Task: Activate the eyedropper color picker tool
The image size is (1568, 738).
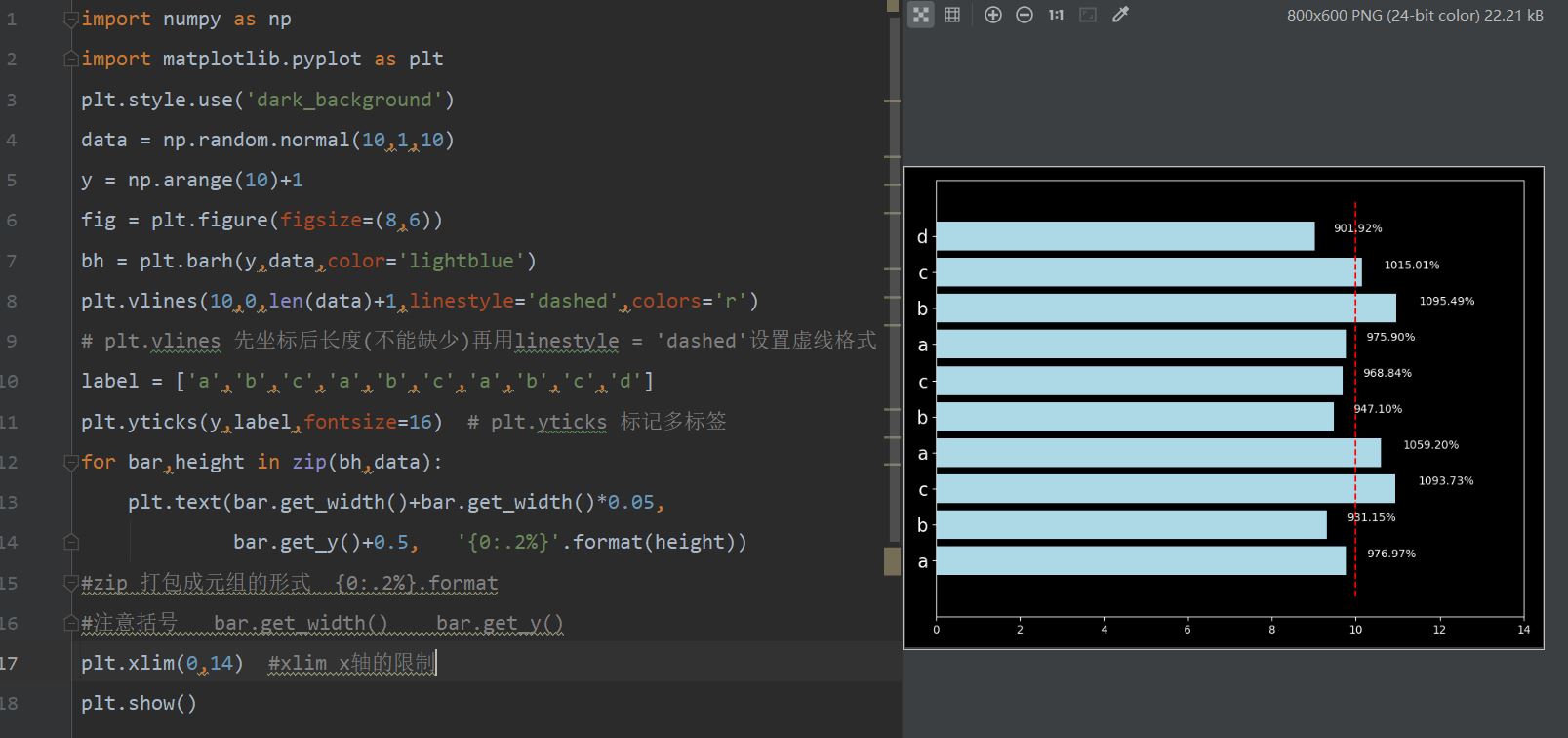Action: click(1120, 15)
